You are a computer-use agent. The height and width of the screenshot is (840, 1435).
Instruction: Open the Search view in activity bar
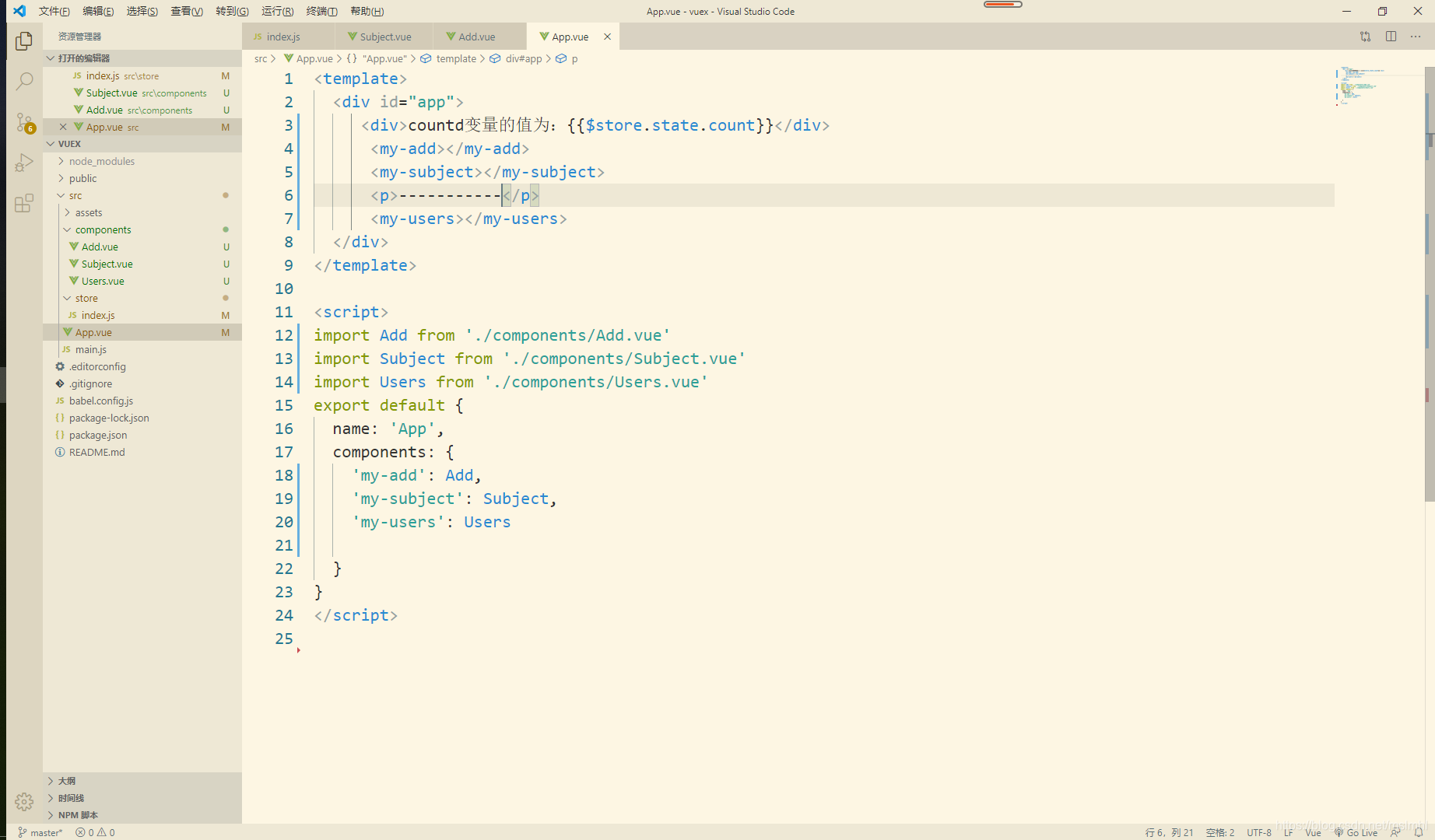pos(24,81)
